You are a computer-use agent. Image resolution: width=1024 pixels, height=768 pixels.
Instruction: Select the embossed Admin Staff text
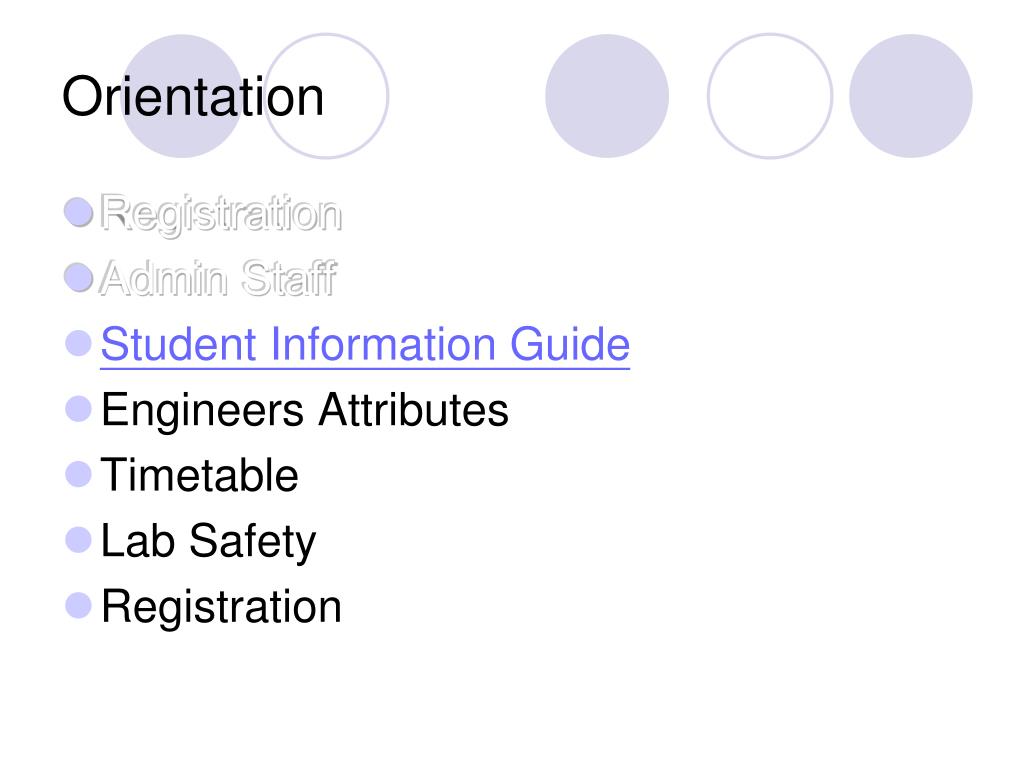[217, 278]
